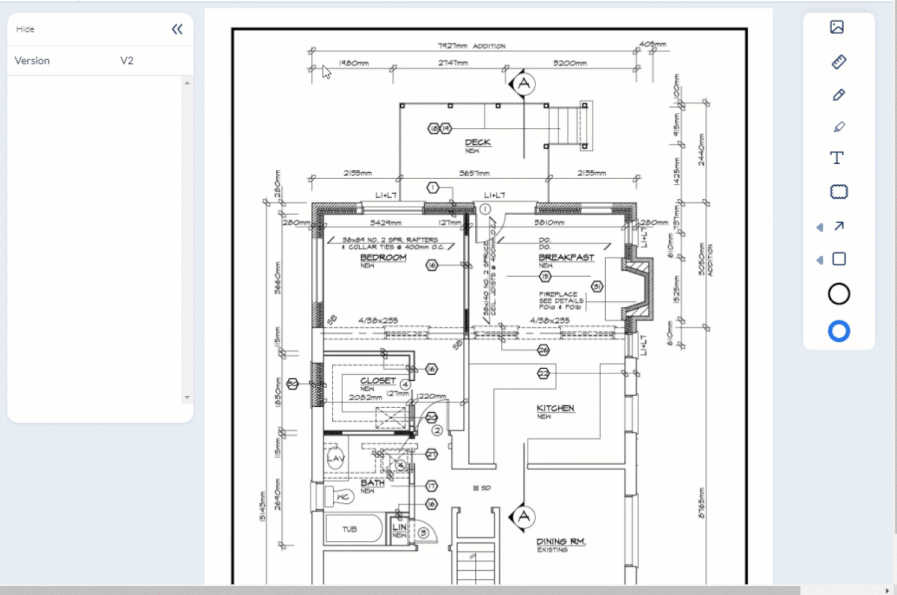Click the BEDROOM label on floor plan

tap(383, 257)
